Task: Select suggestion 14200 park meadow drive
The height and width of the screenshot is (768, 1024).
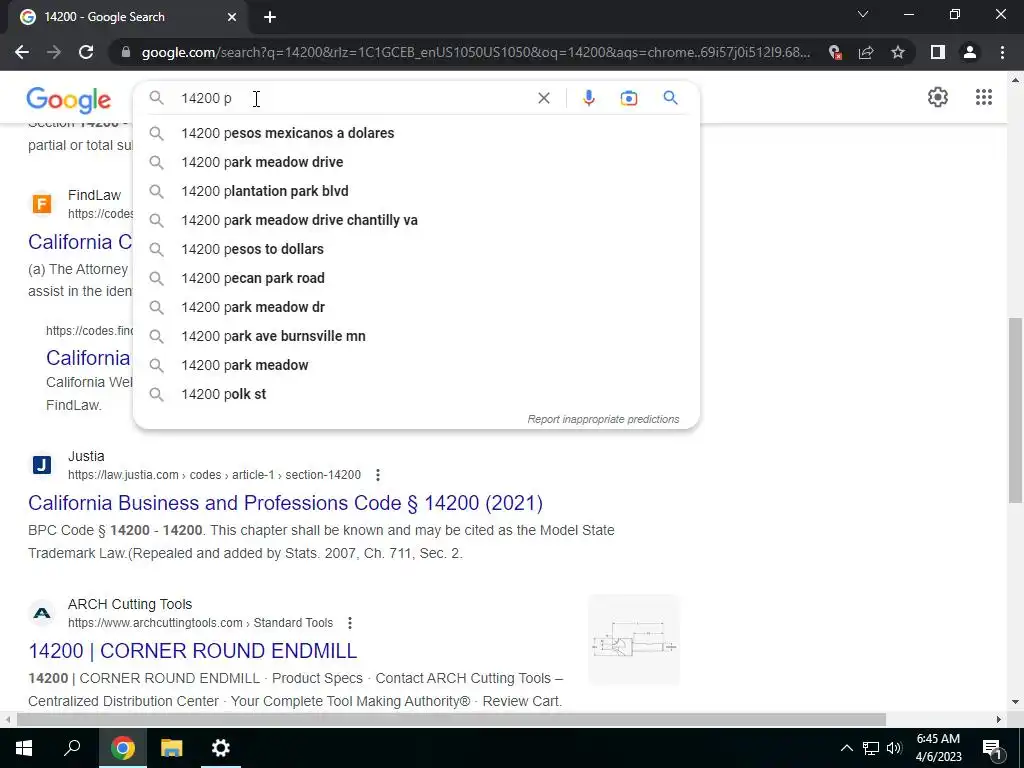Action: coord(416,162)
